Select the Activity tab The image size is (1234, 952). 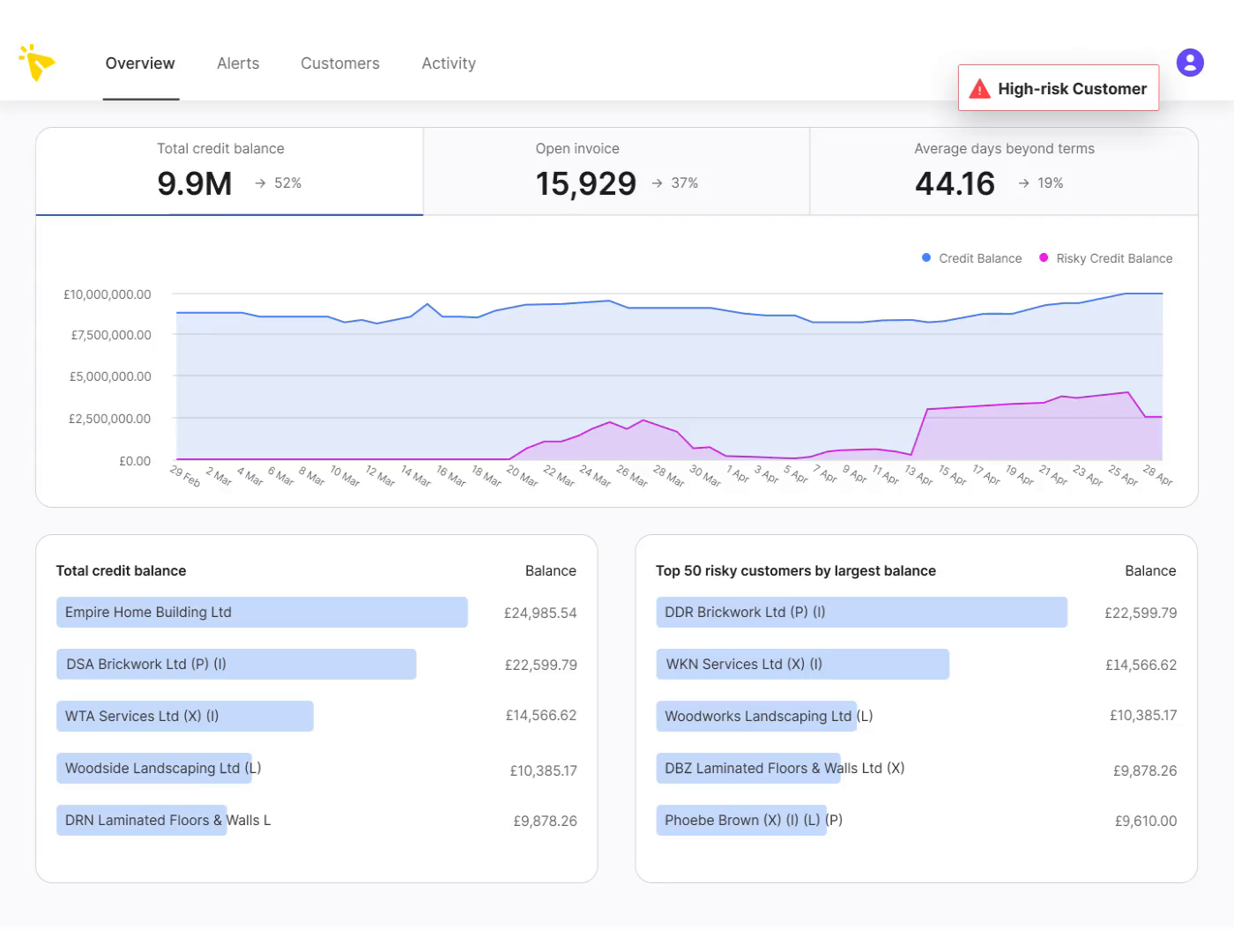pos(449,63)
